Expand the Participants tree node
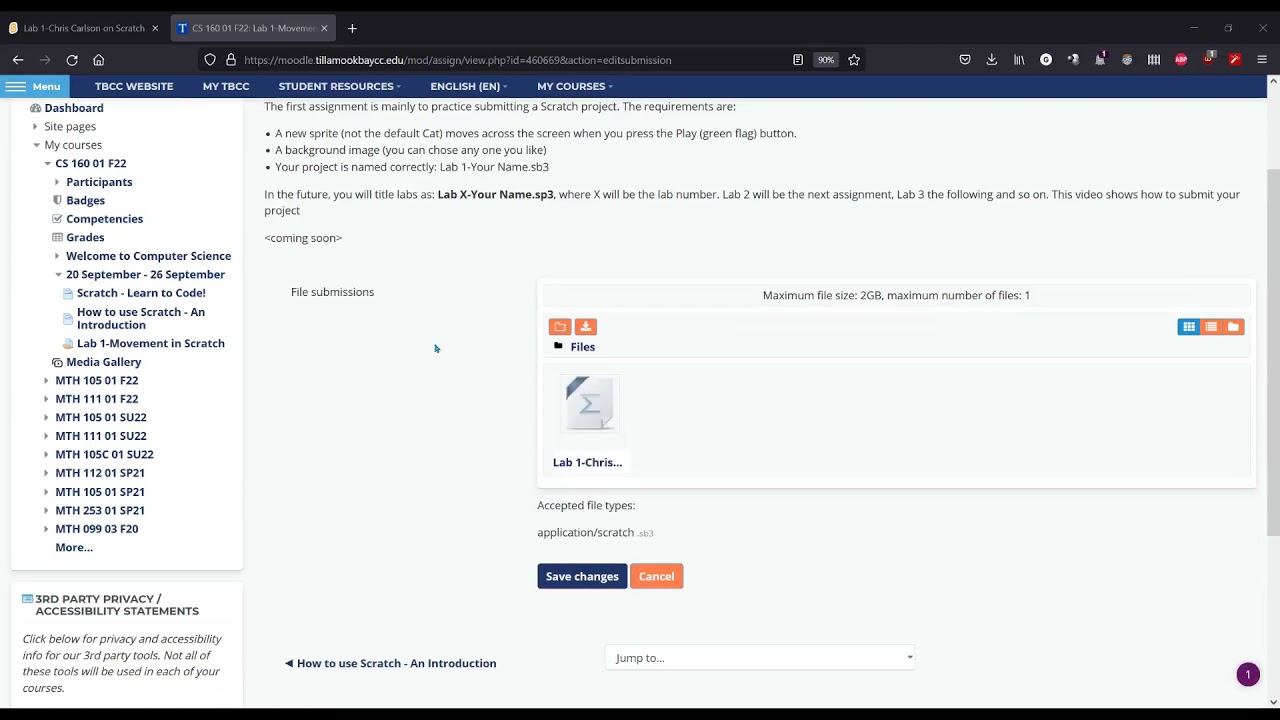Image resolution: width=1280 pixels, height=720 pixels. click(x=57, y=182)
